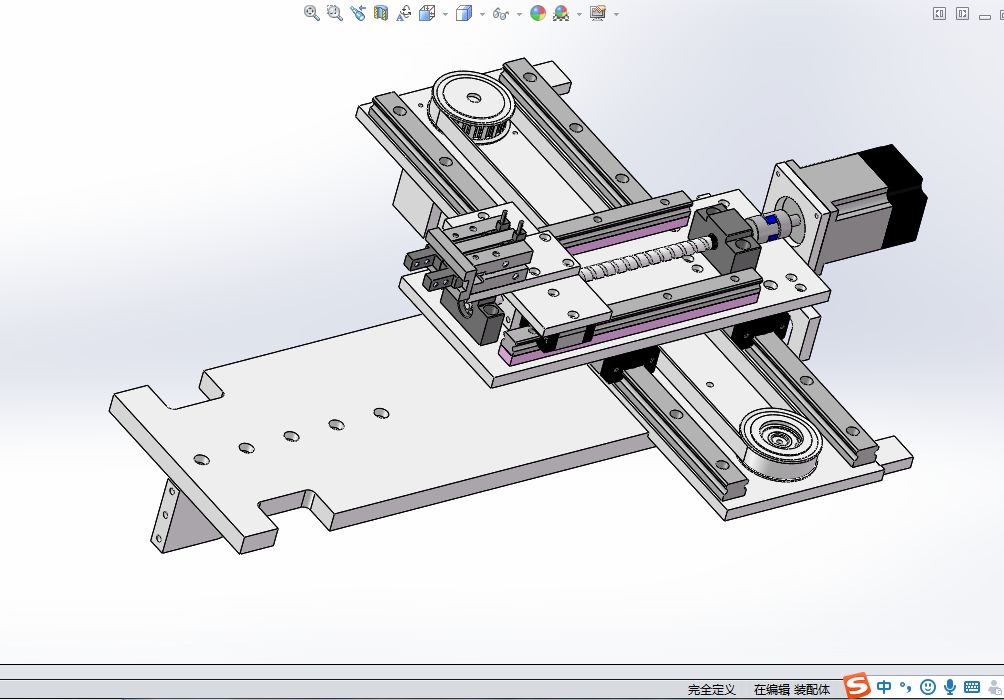Viewport: 1004px width, 700px height.
Task: Expand the Apply Scene dropdown arrow
Action: pos(579,14)
